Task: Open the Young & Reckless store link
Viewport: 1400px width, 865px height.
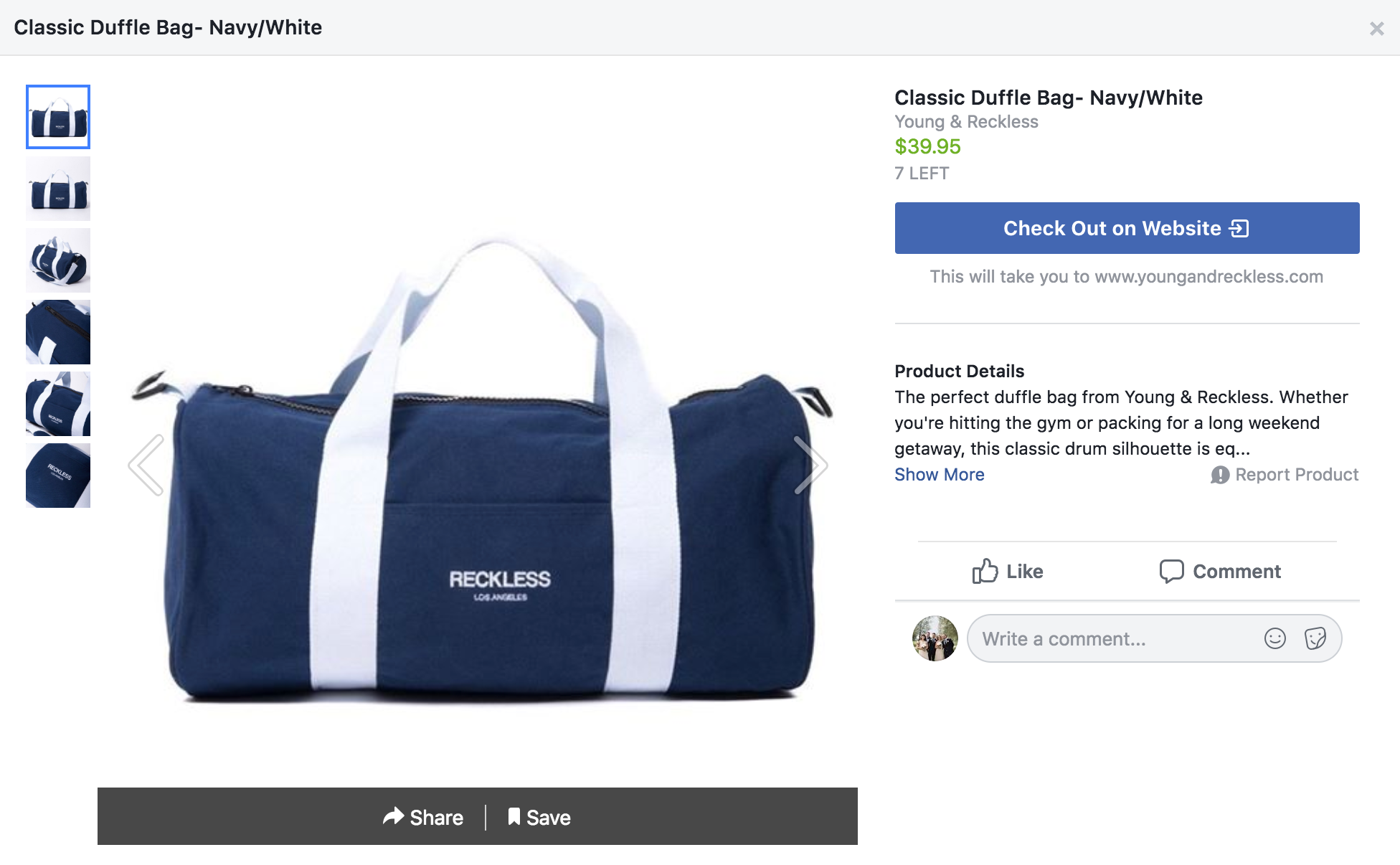Action: 966,122
